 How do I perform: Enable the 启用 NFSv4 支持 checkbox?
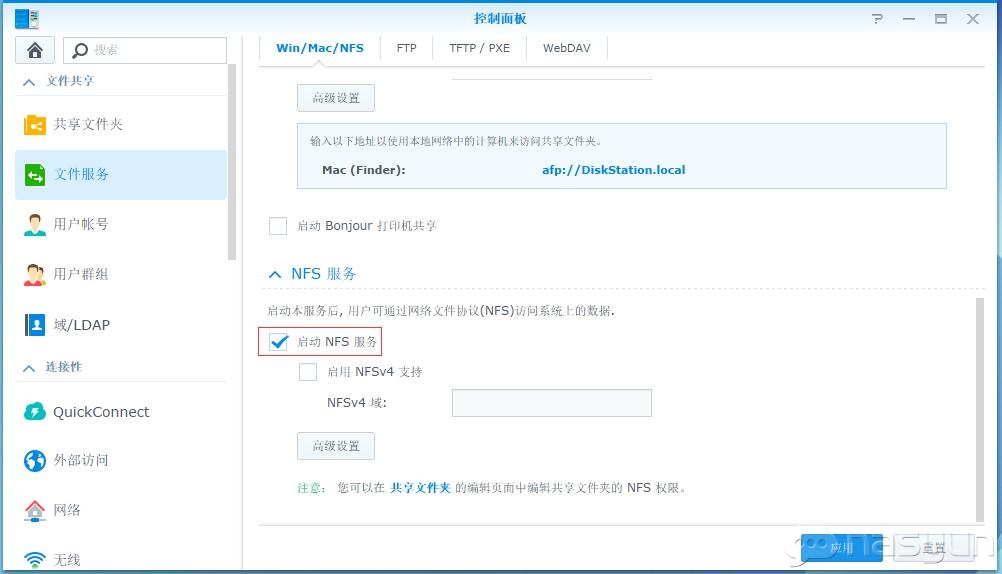click(x=308, y=372)
